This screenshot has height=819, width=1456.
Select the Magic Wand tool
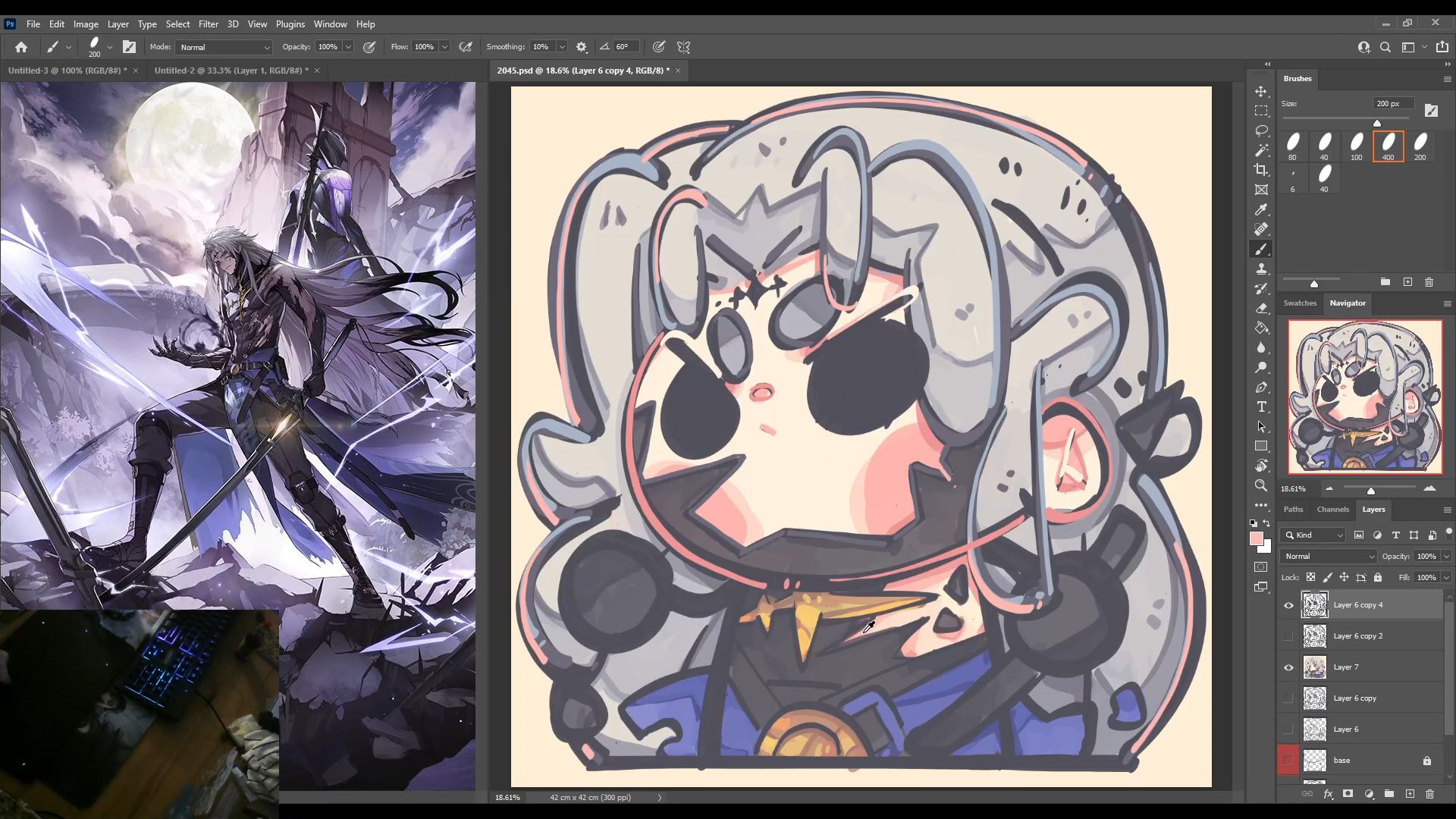tap(1261, 150)
